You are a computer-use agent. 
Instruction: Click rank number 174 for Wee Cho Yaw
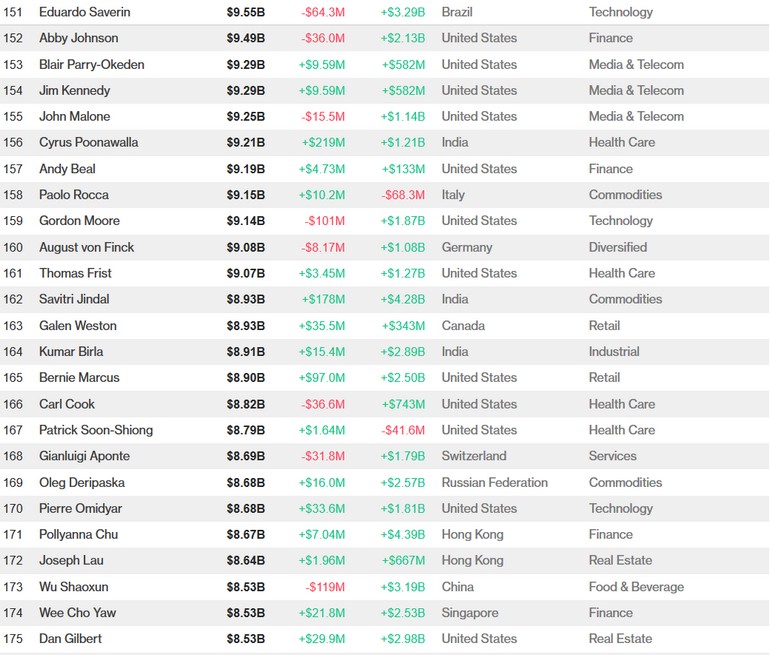[x=13, y=612]
